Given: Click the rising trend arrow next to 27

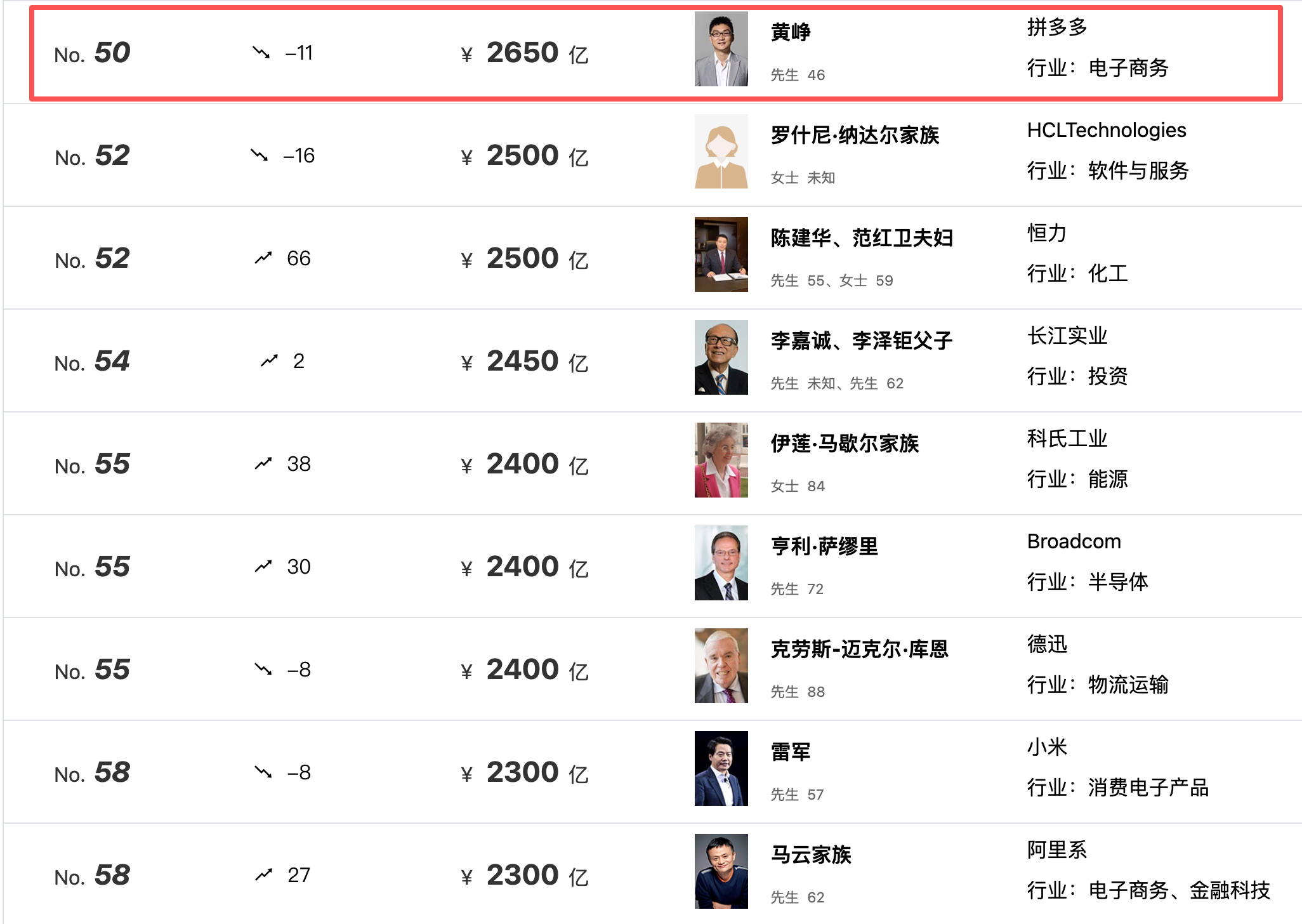Looking at the screenshot, I should 263,874.
